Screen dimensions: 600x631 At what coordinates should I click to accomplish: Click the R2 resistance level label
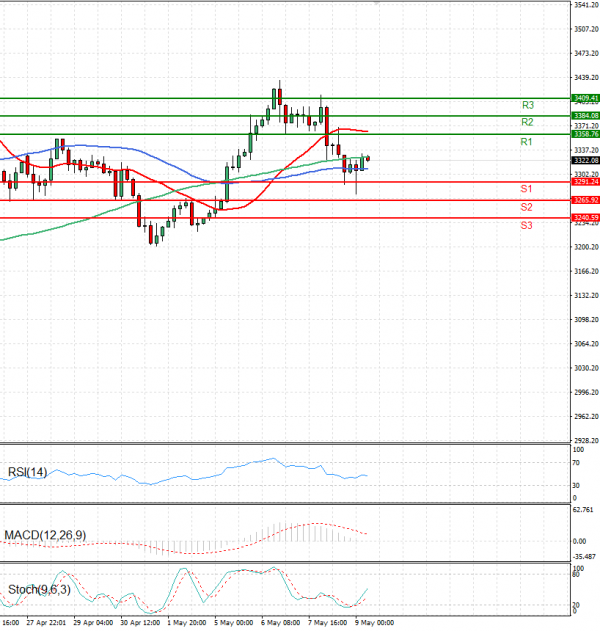coord(528,122)
